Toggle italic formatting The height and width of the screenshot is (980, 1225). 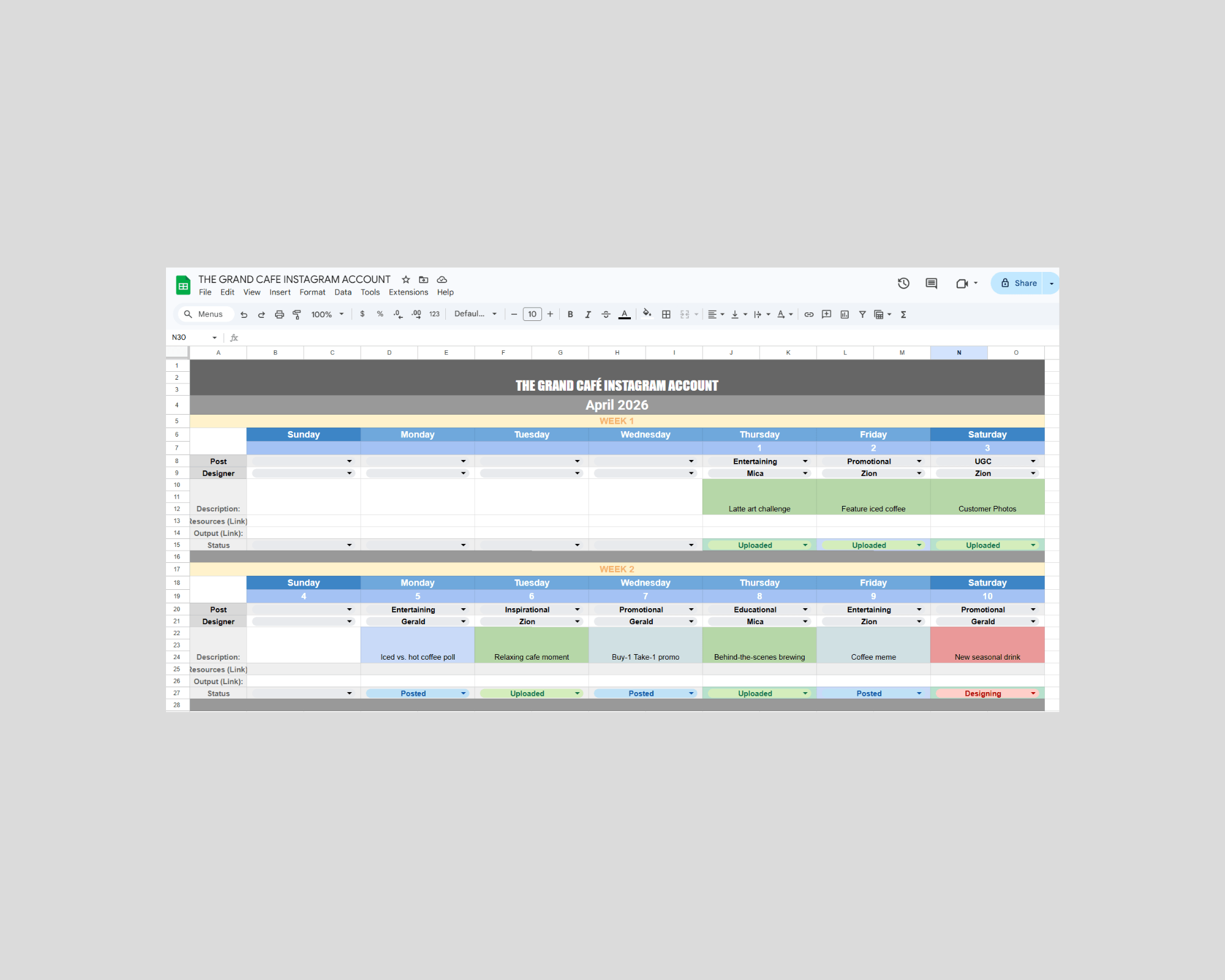point(588,314)
